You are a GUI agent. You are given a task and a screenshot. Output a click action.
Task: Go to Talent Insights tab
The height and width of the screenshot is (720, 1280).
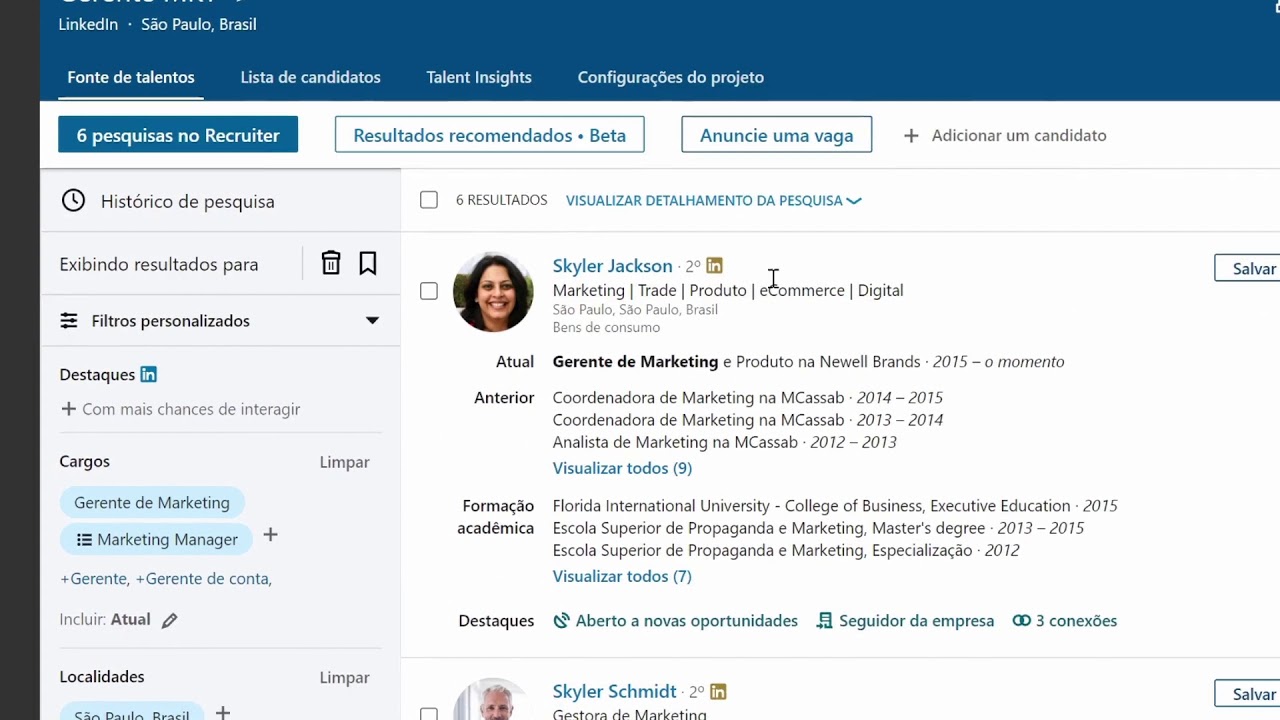[479, 77]
